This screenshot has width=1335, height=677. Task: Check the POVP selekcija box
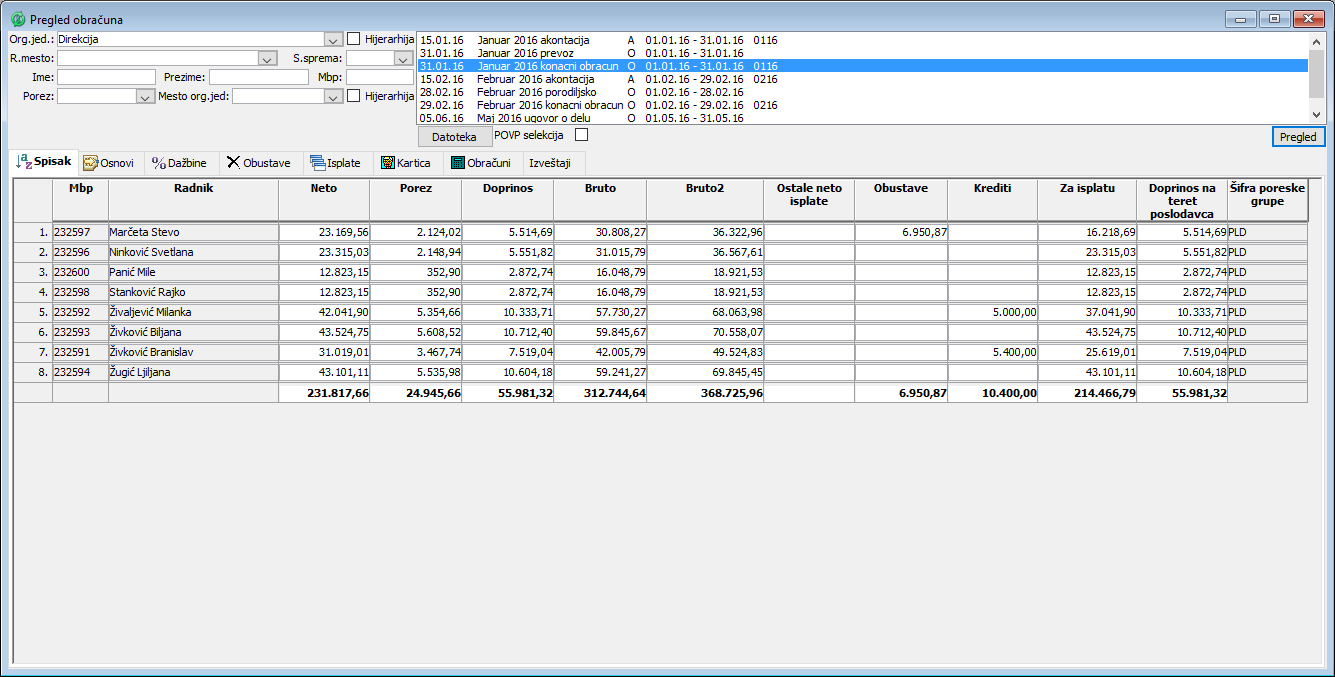coord(581,135)
